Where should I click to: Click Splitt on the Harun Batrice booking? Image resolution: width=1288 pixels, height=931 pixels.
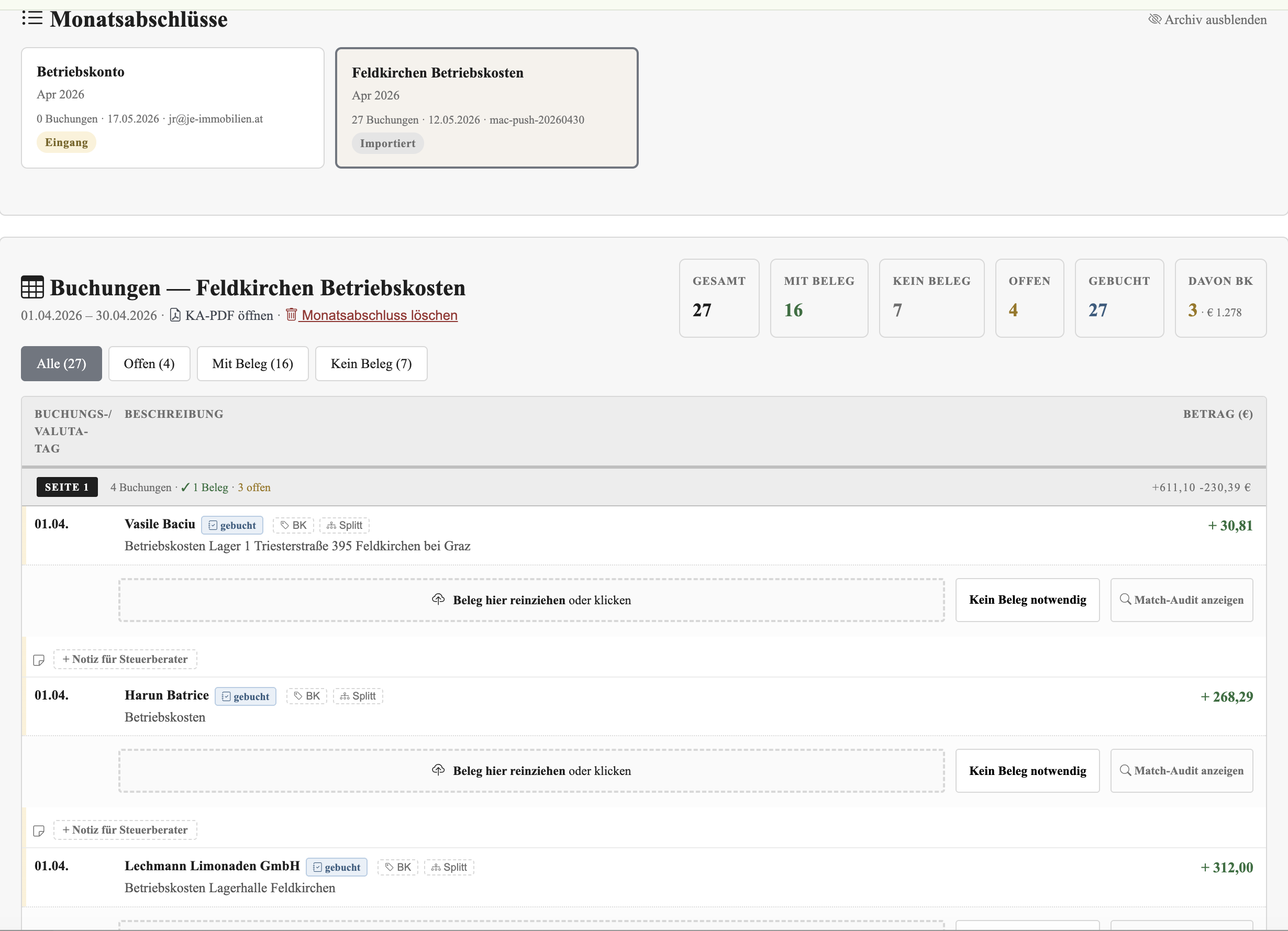(358, 696)
